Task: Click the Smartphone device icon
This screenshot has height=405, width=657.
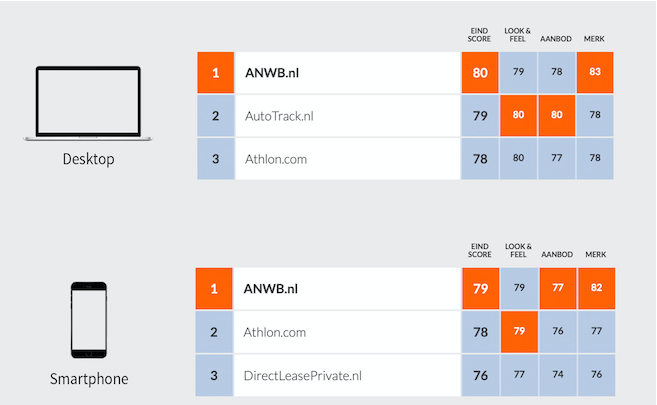Action: point(89,320)
